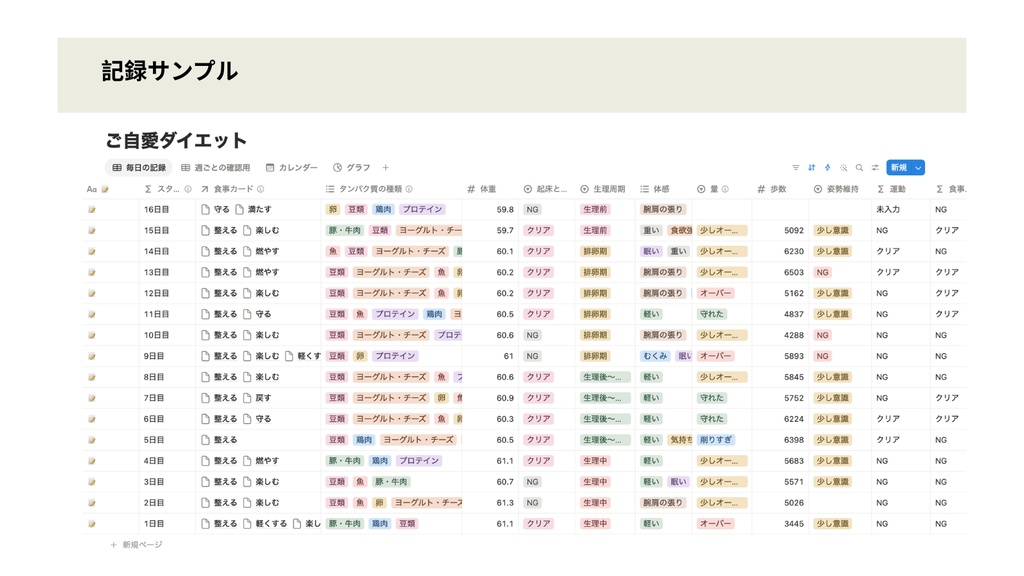Click the info icon beside タンパク質の種類 header
The height and width of the screenshot is (576, 1024).
(409, 189)
